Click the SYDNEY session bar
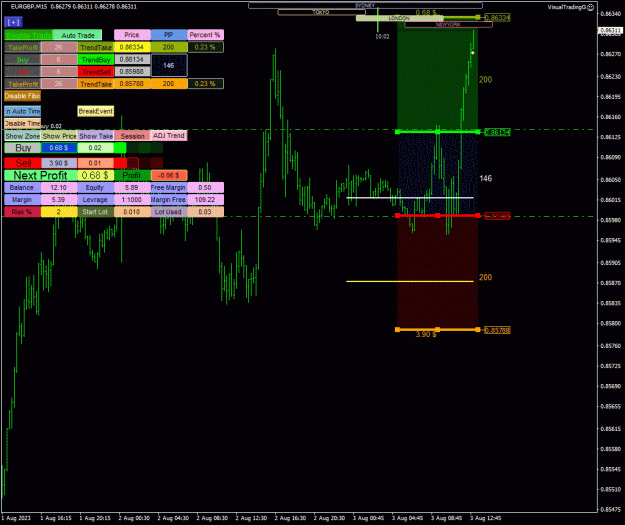 pos(365,6)
